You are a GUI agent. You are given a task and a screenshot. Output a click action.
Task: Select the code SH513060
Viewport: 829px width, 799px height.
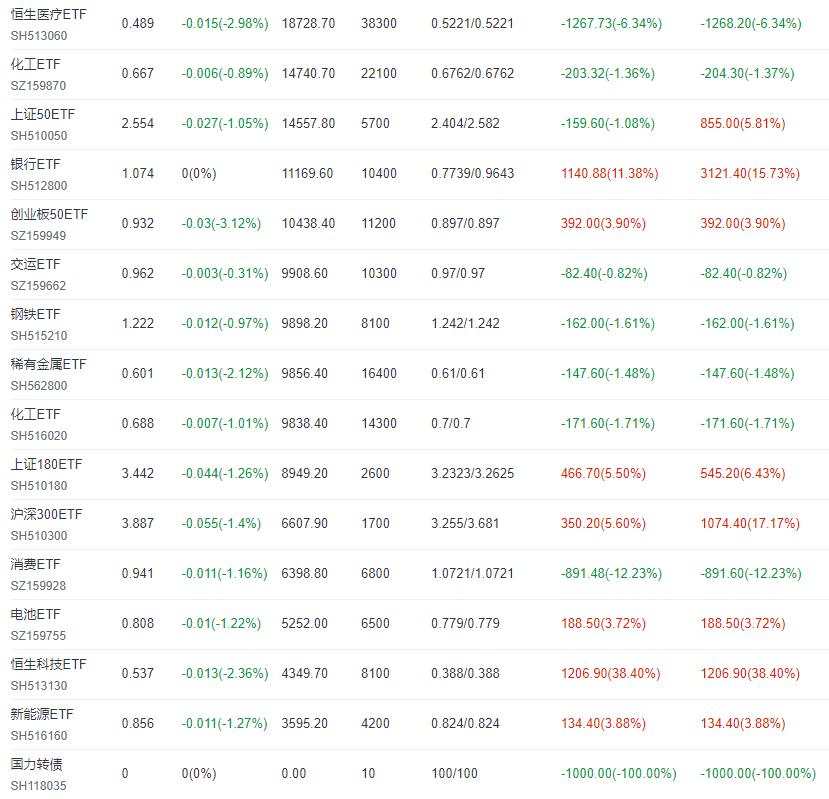(x=39, y=36)
